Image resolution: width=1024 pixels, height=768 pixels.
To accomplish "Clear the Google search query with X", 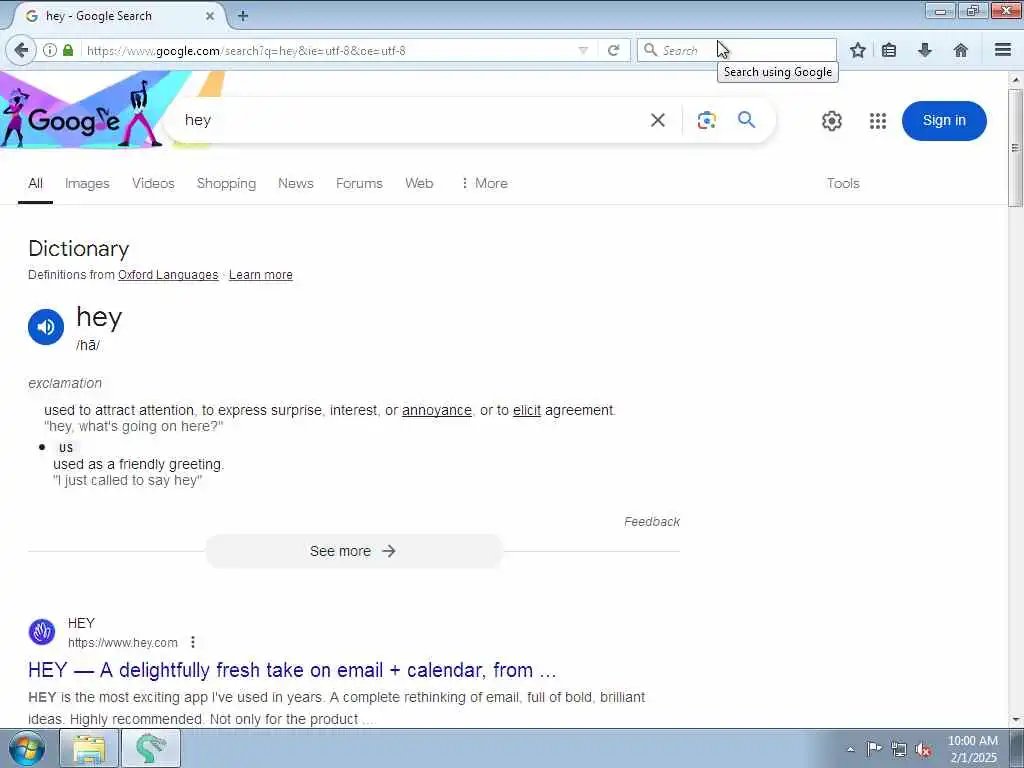I will click(658, 120).
